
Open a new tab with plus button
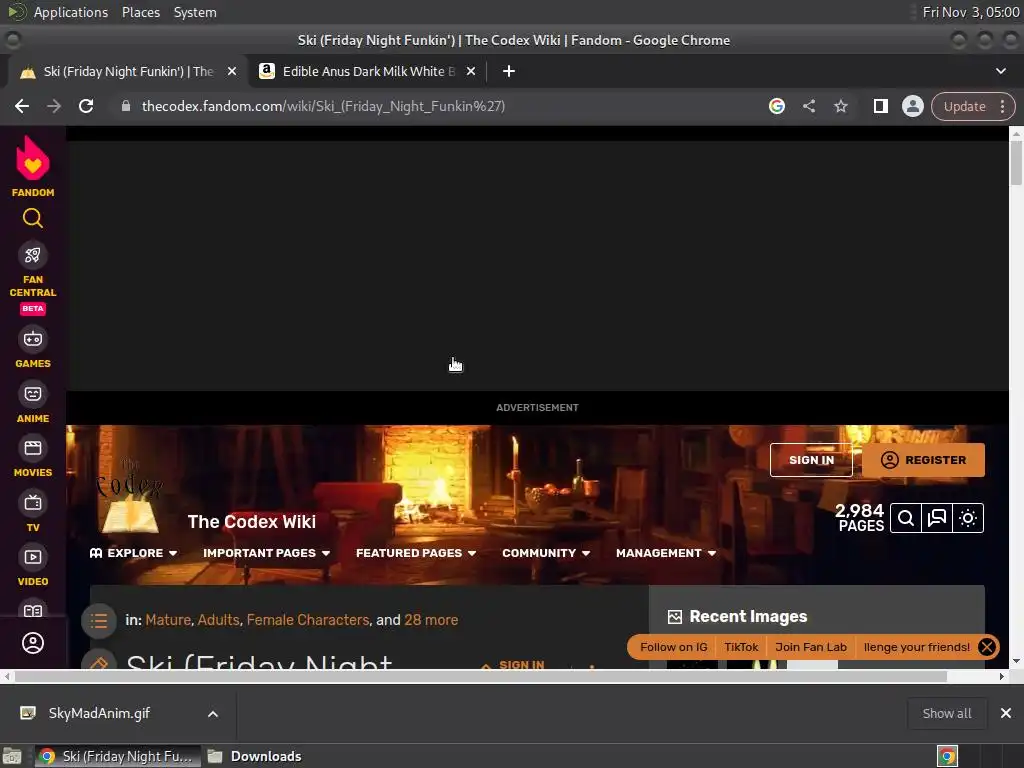pyautogui.click(x=509, y=71)
